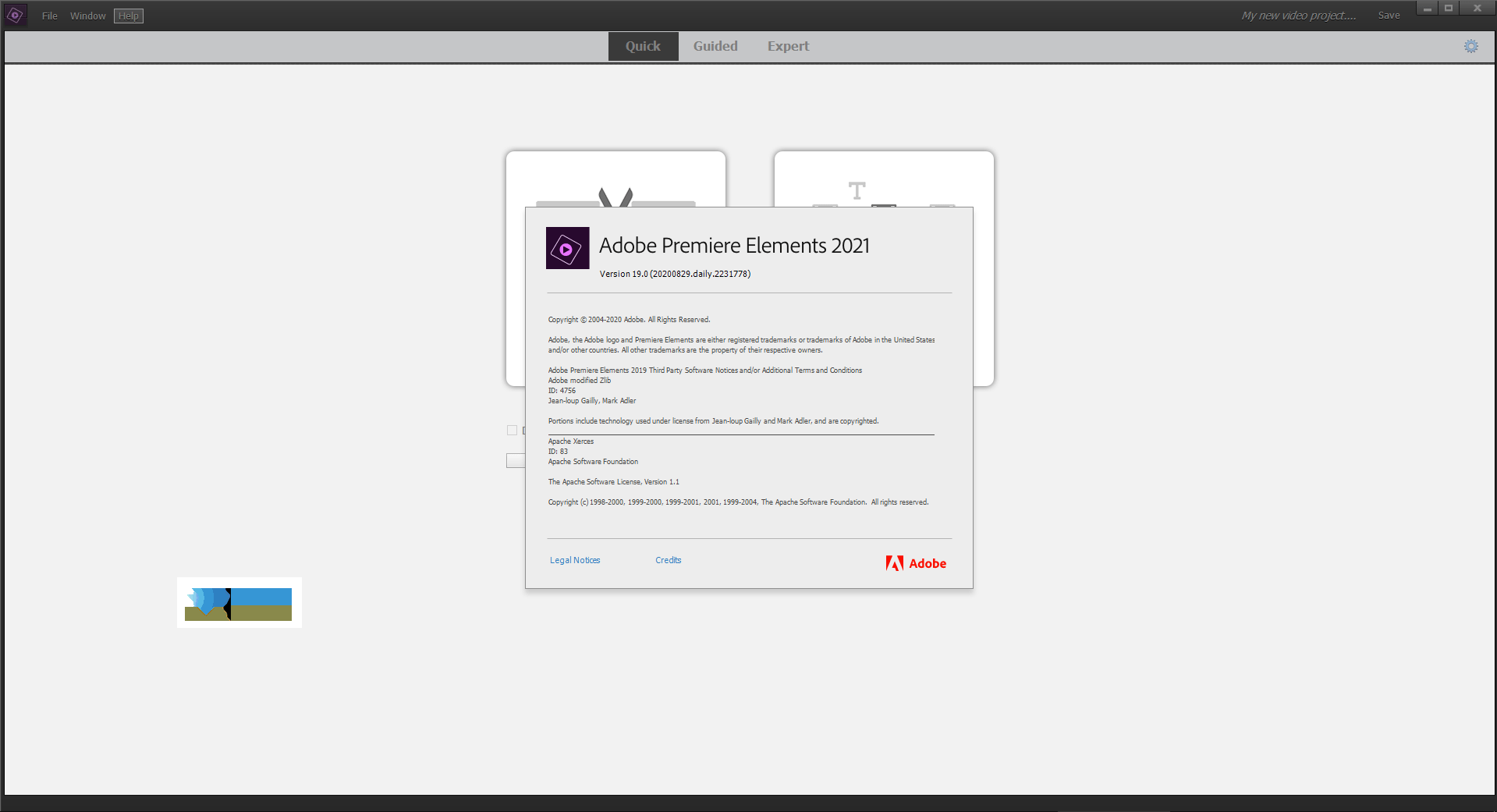Click the copyright 2004-2020 Adobe line

tap(629, 320)
